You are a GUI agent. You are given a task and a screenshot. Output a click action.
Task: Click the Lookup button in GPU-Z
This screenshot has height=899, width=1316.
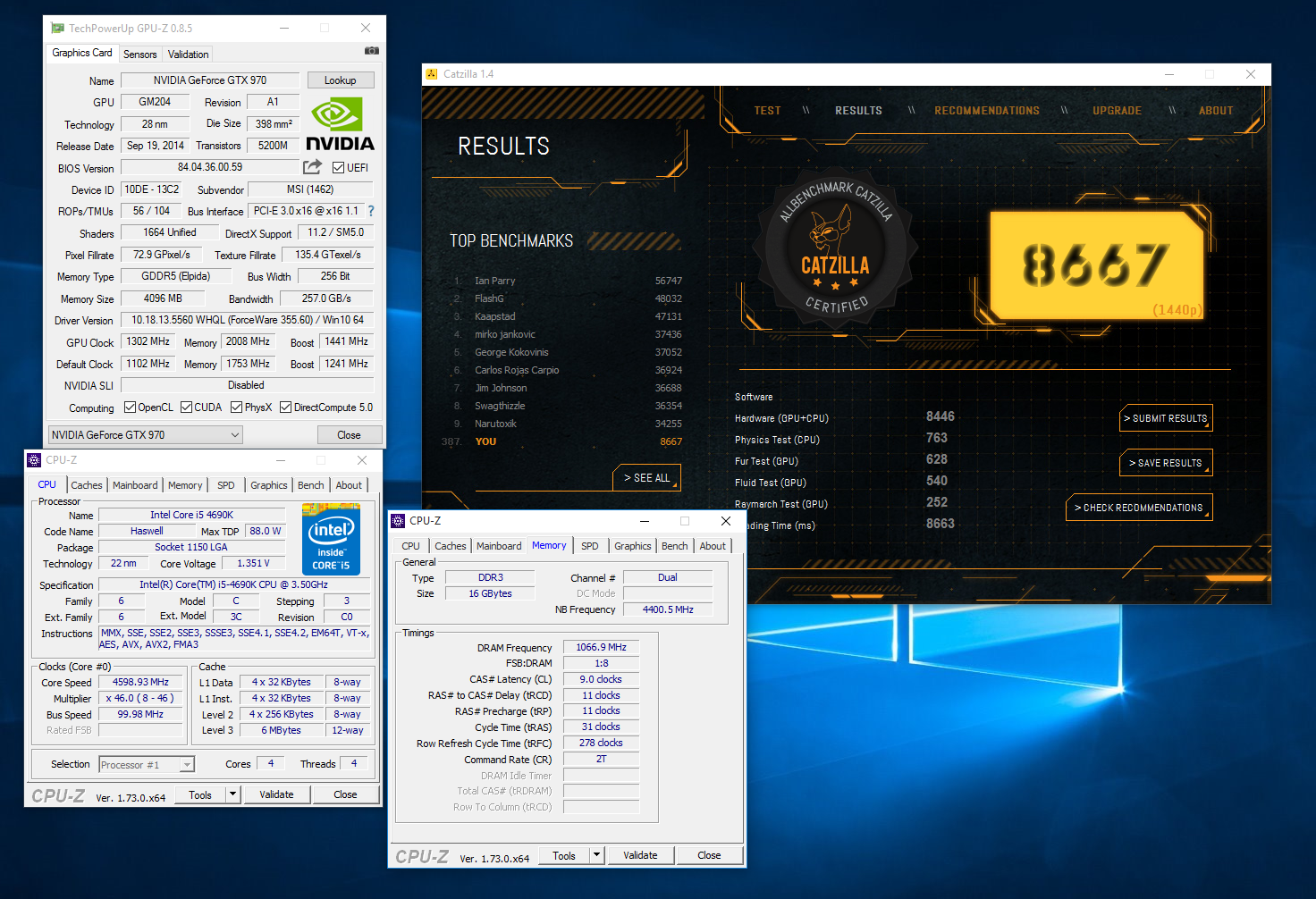[341, 80]
